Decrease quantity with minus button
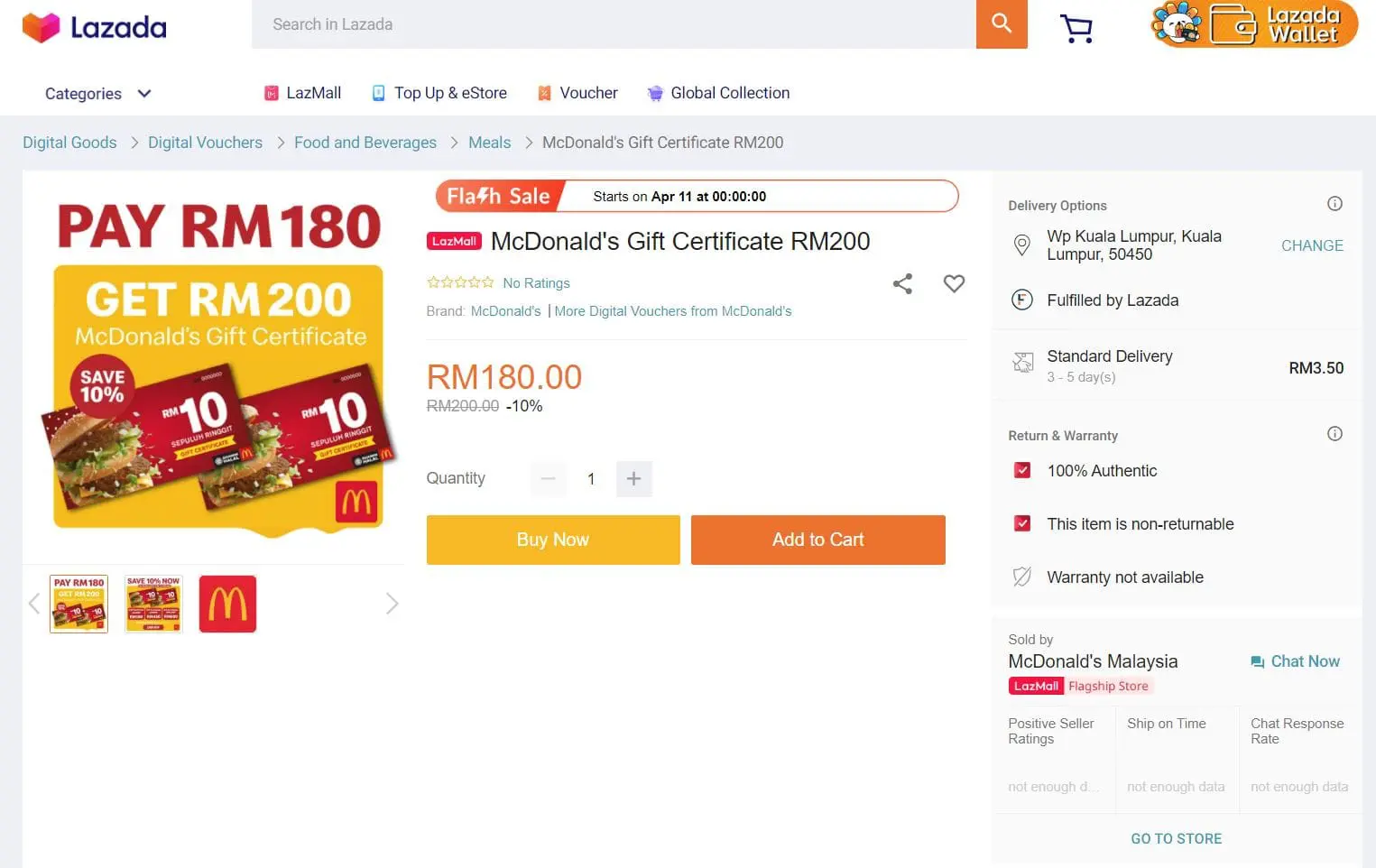Screen dimensions: 1376x868 click(548, 478)
